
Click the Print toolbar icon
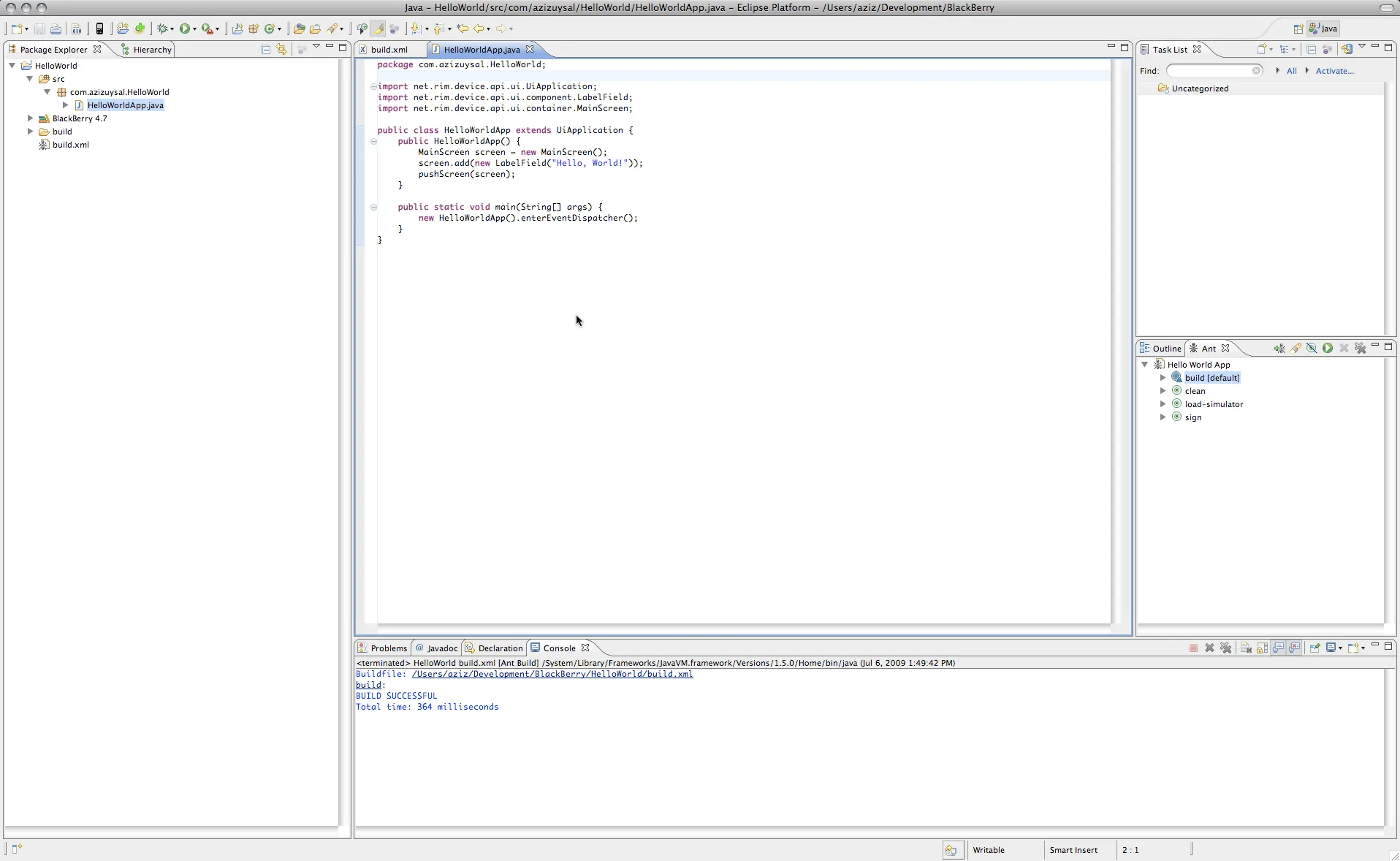56,29
